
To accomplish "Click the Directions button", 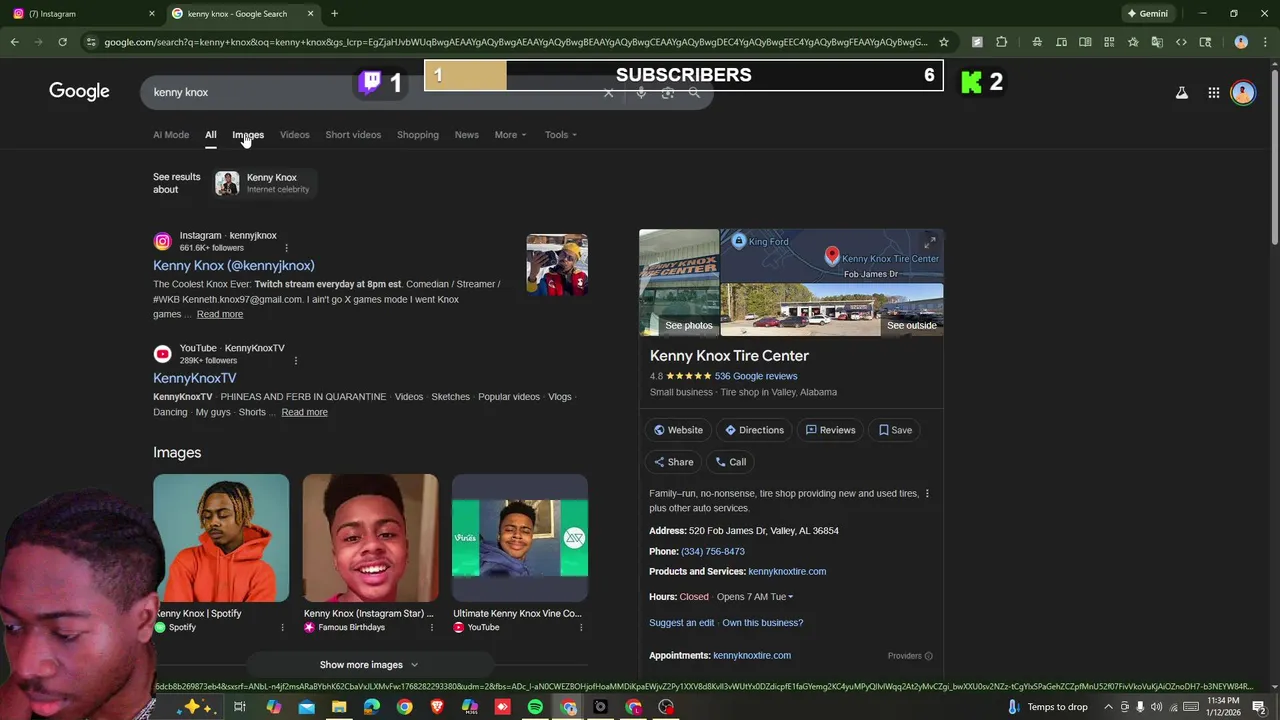I will [x=754, y=430].
